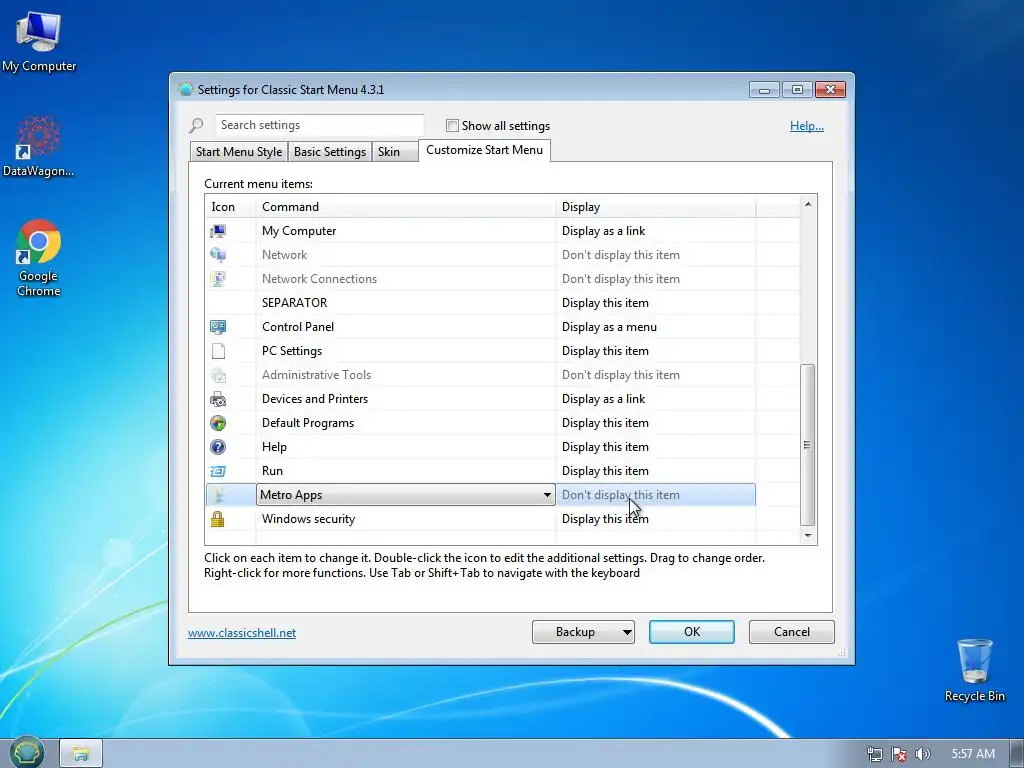1024x768 pixels.
Task: Click the Network Connections row icon
Action: coord(218,279)
